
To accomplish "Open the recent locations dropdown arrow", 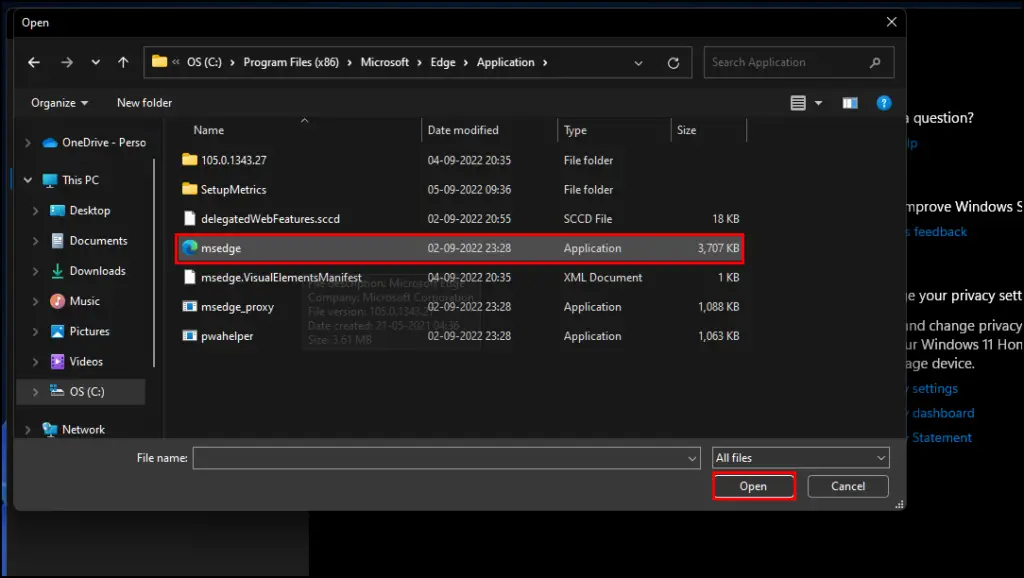I will coord(95,62).
